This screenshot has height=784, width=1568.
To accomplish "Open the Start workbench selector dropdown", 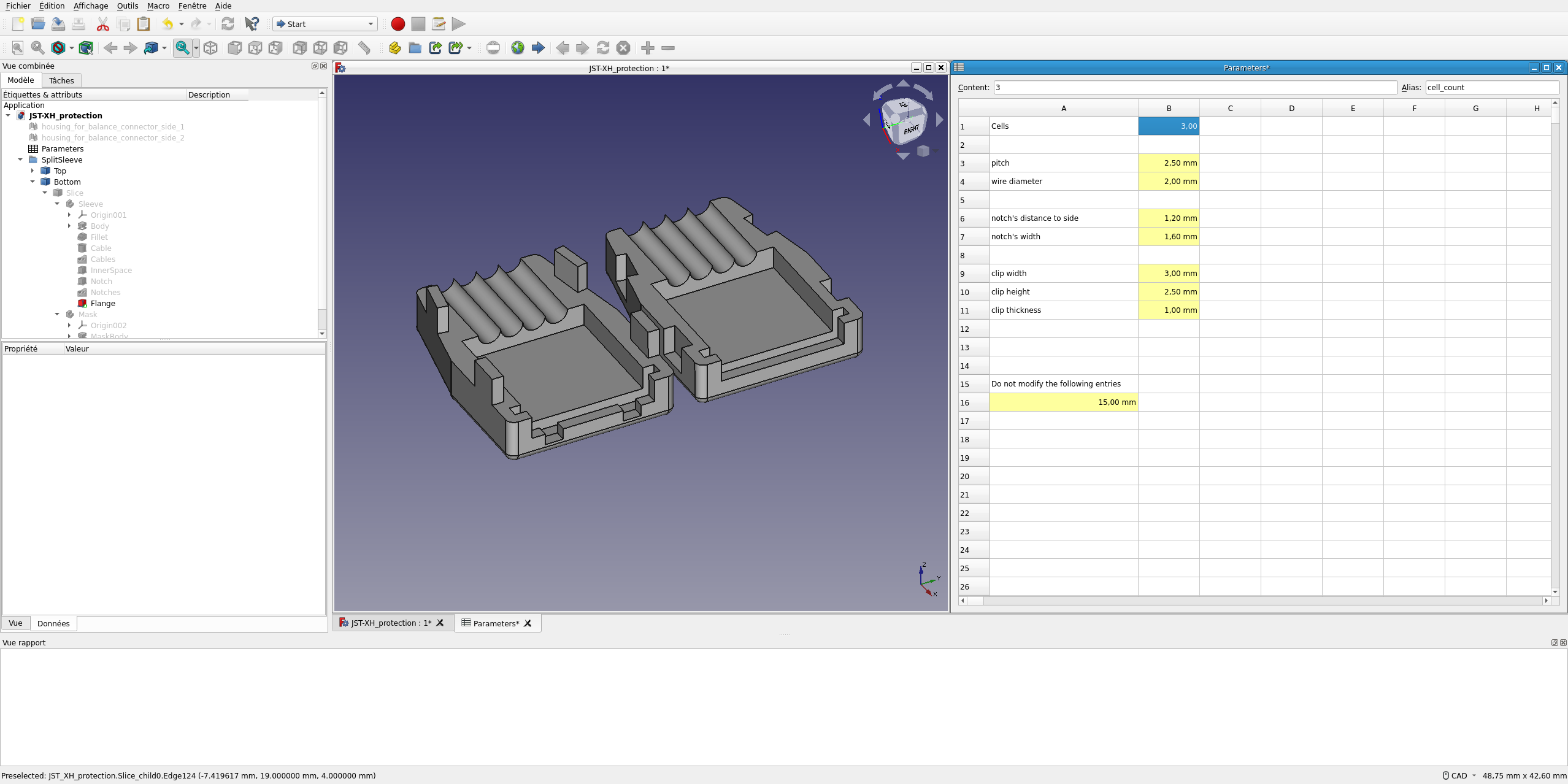I will pyautogui.click(x=325, y=24).
